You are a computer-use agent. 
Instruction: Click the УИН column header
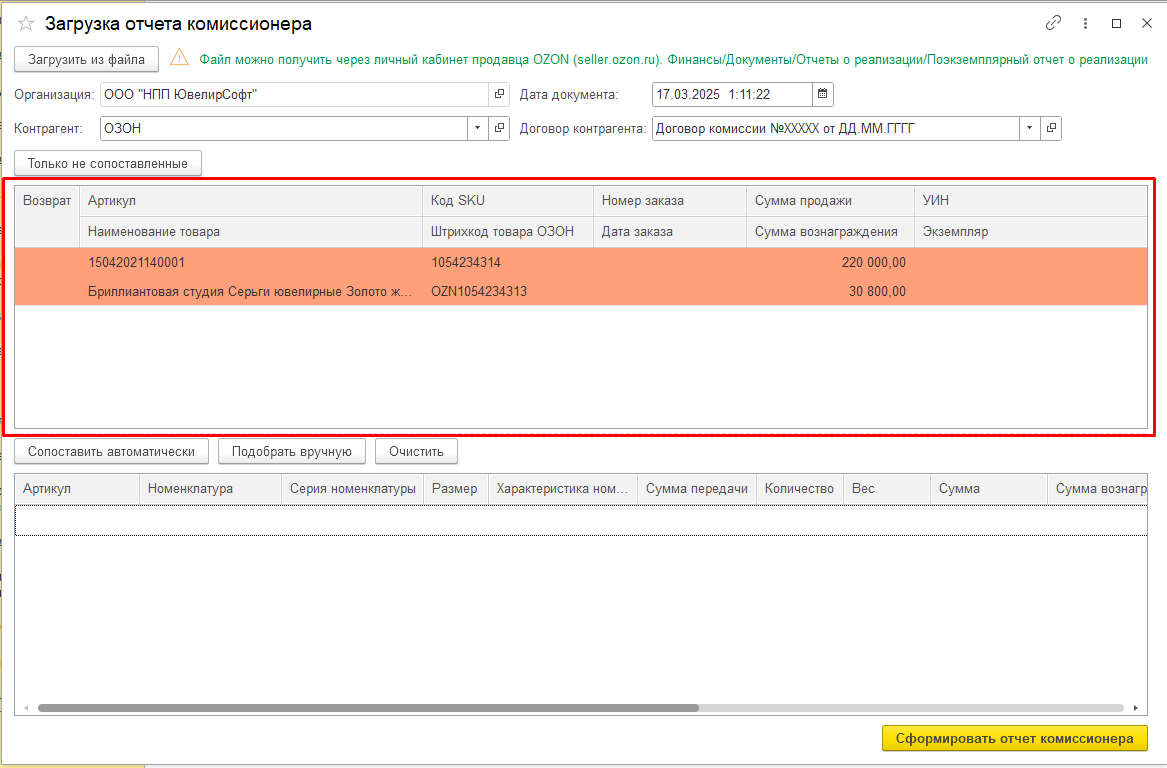[x=1031, y=201]
